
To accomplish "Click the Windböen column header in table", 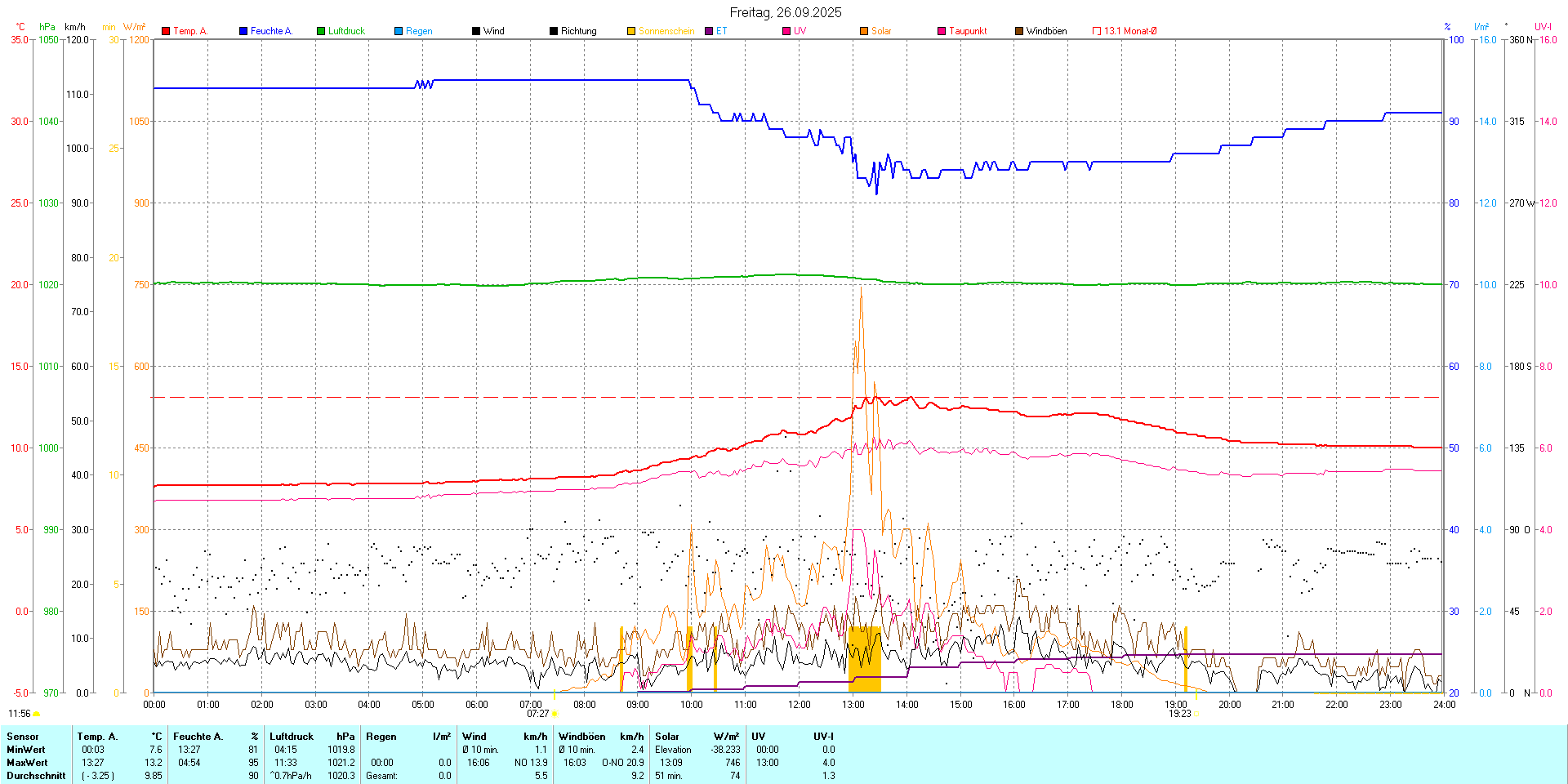I will [x=581, y=737].
